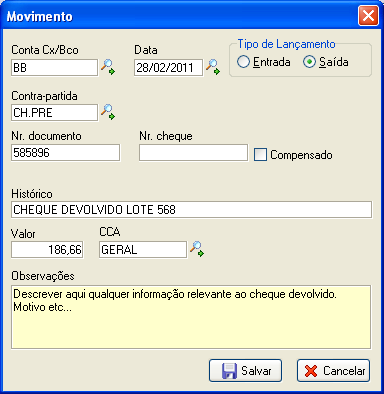This screenshot has height=394, width=384.
Task: Click the Movimento title bar text
Action: (39, 16)
